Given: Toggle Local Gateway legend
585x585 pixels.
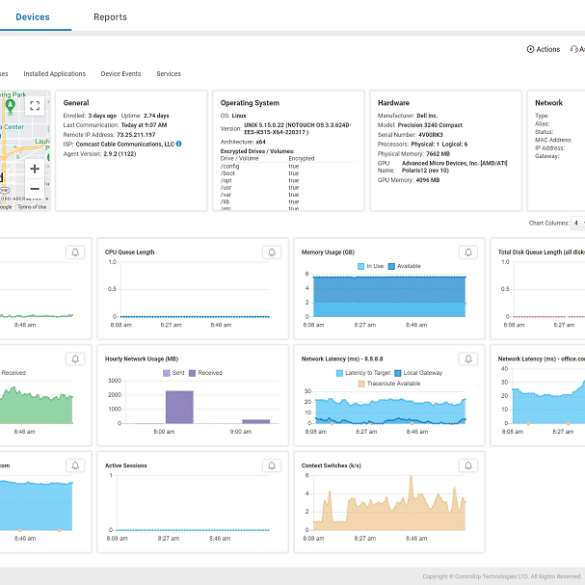Looking at the screenshot, I should (418, 373).
